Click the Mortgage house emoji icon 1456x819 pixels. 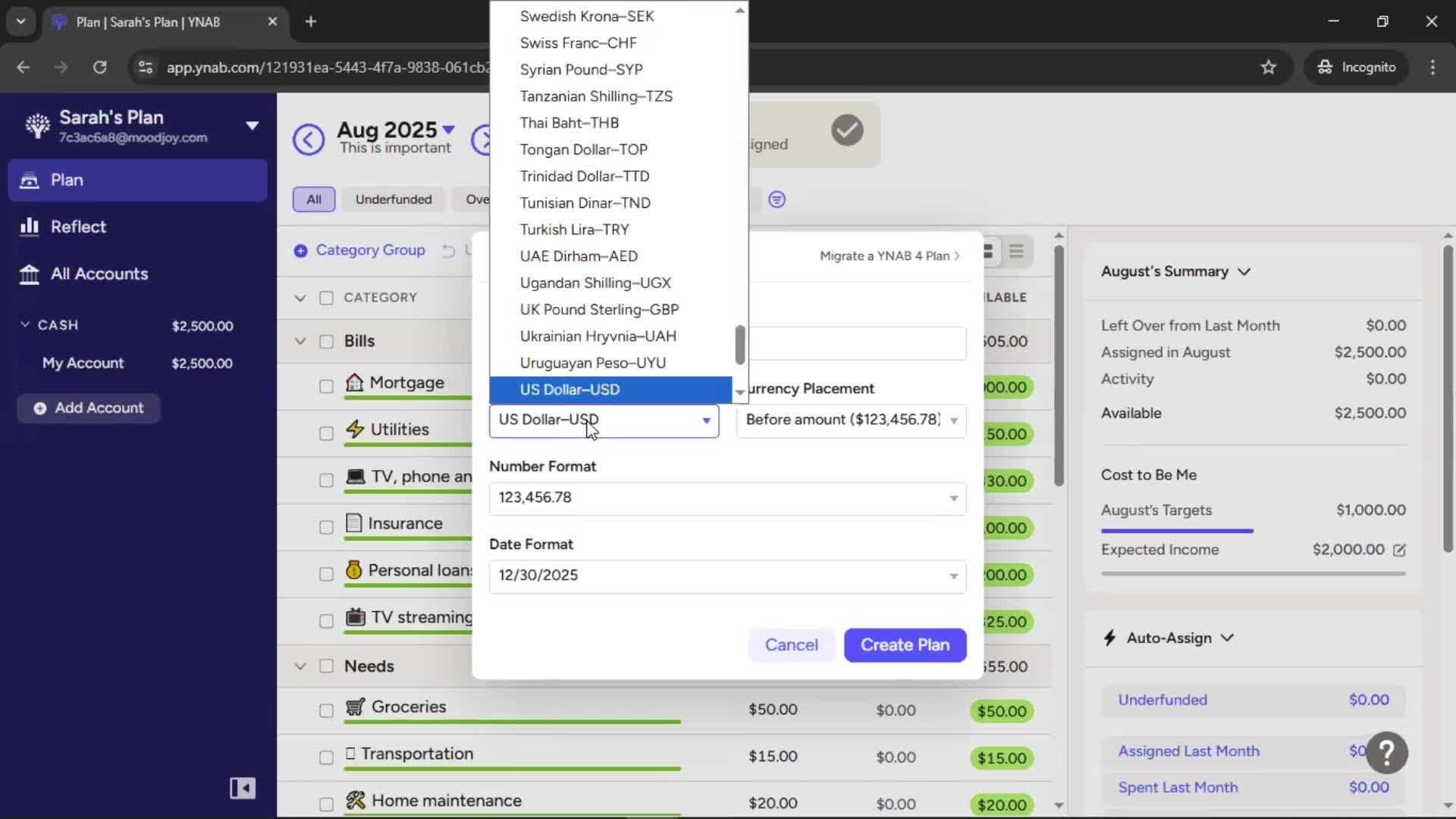[x=354, y=382]
